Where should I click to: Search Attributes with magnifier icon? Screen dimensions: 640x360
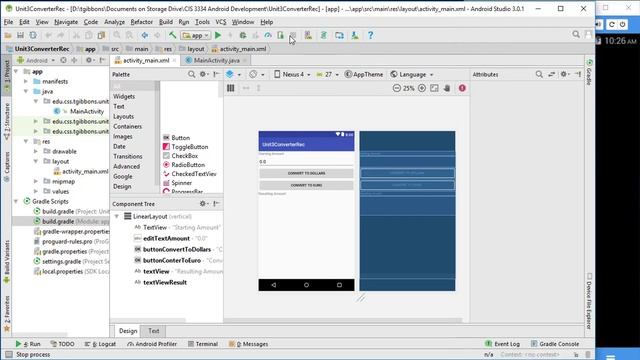click(x=539, y=74)
